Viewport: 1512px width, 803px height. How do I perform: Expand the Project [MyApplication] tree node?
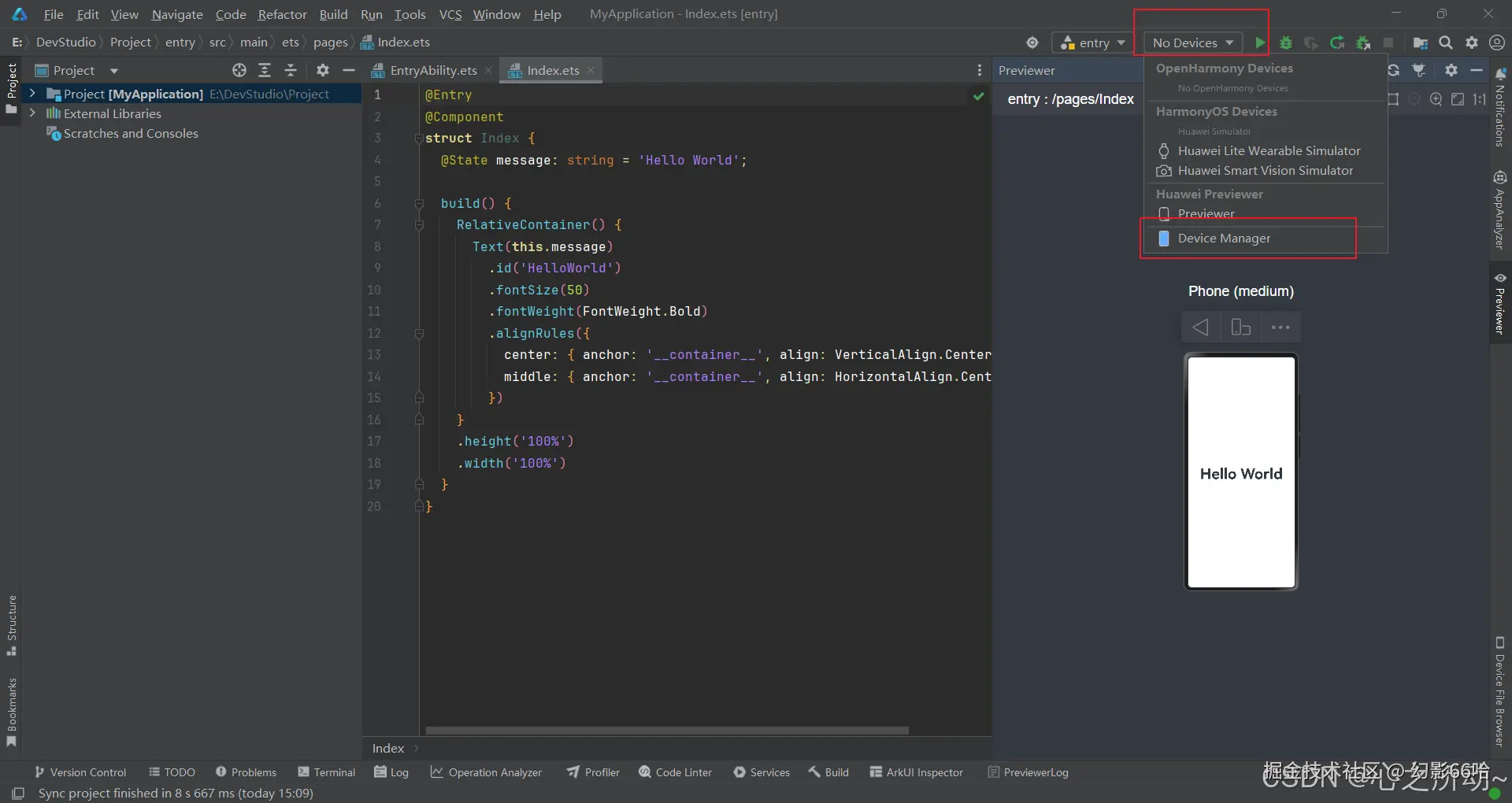[32, 94]
